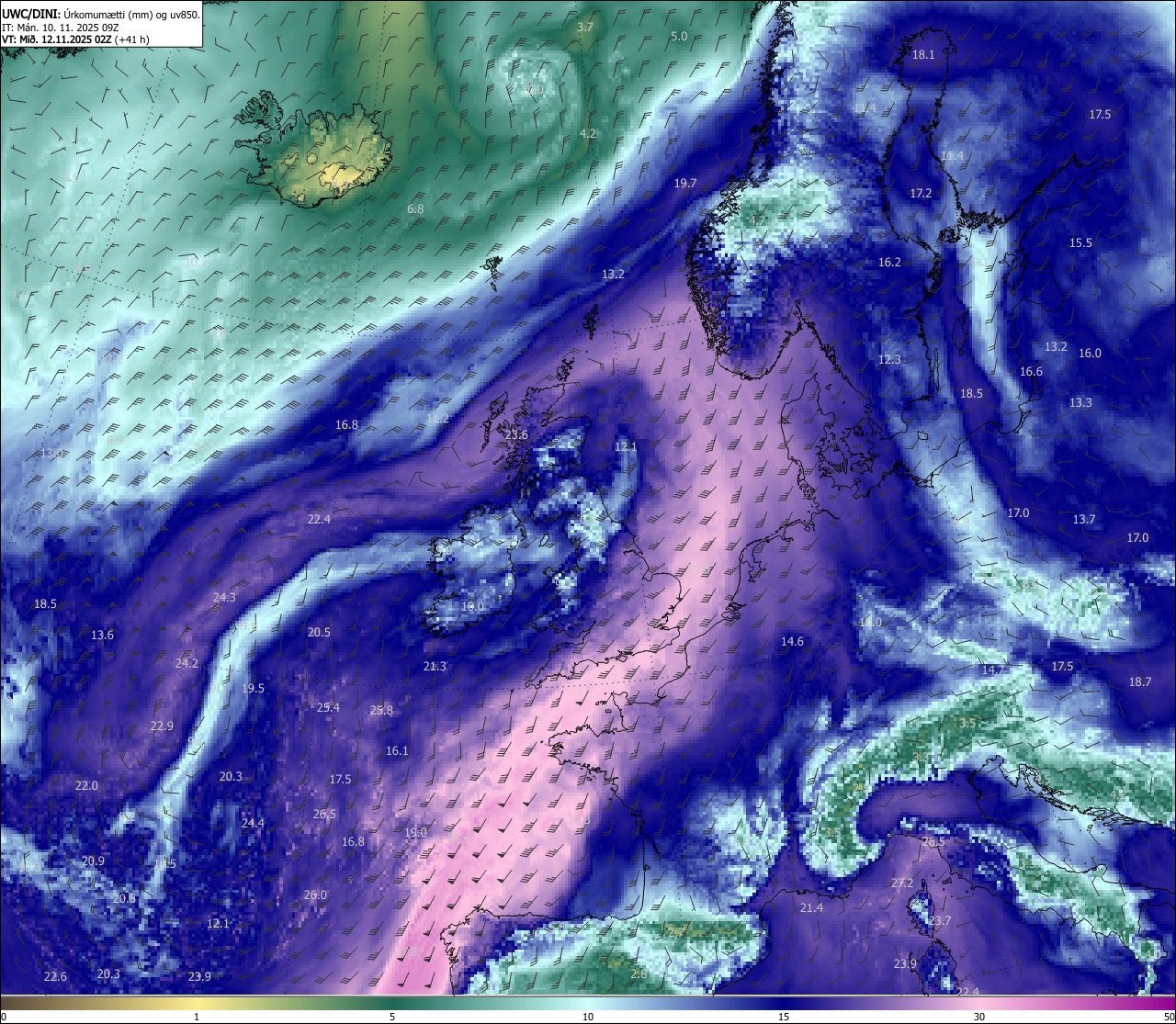
Task: Click the 14.6 value over Germany
Action: click(792, 641)
